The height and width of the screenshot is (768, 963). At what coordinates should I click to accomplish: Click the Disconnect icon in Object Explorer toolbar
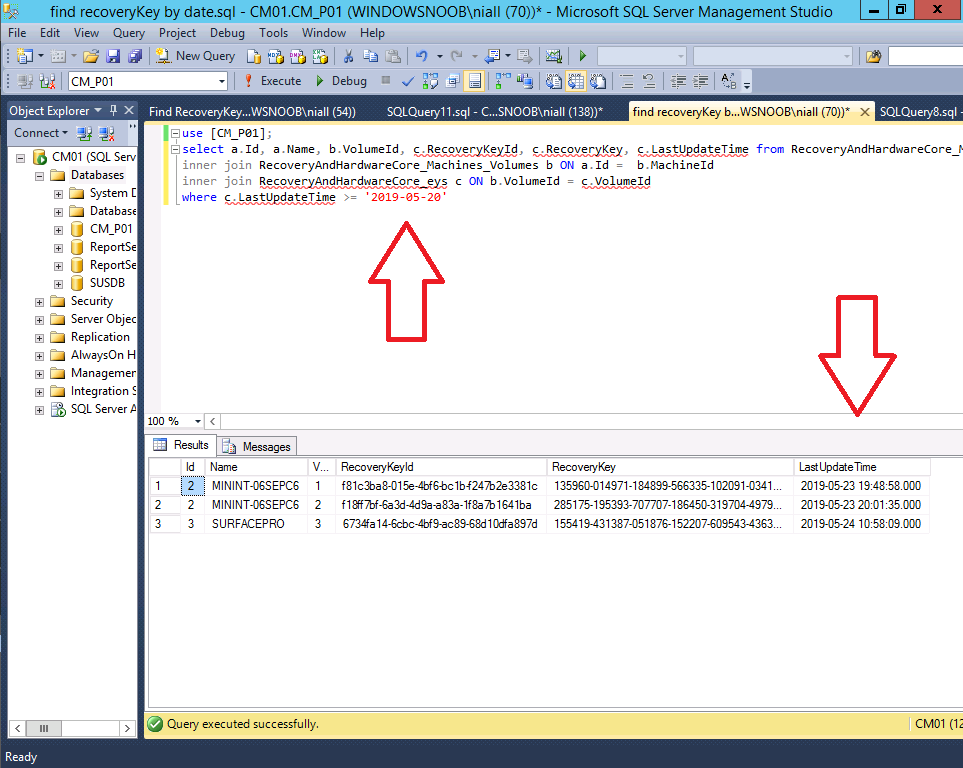[x=107, y=133]
